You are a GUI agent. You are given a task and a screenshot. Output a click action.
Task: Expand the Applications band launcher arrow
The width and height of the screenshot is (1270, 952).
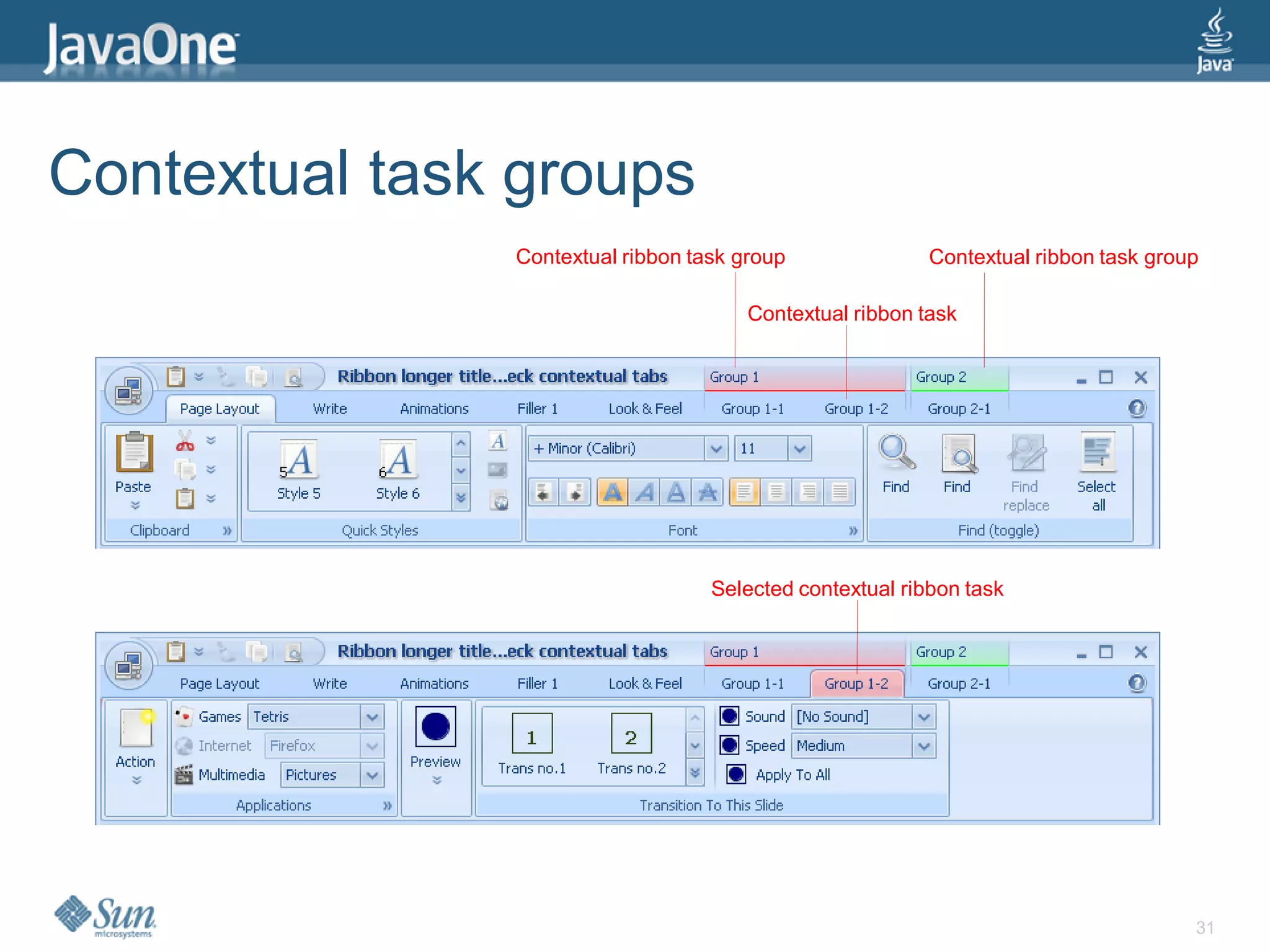coord(387,806)
